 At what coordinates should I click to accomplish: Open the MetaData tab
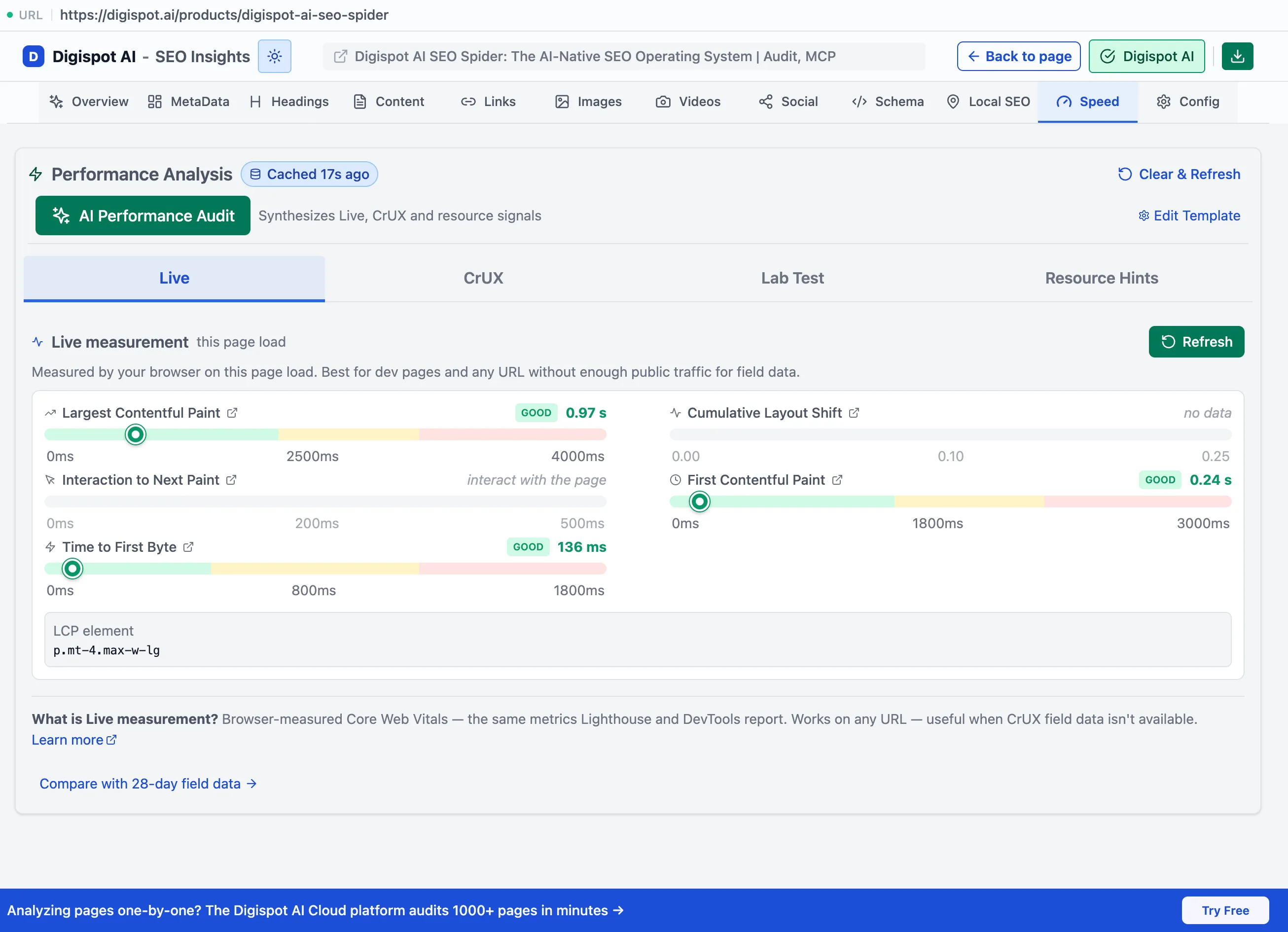pyautogui.click(x=188, y=102)
